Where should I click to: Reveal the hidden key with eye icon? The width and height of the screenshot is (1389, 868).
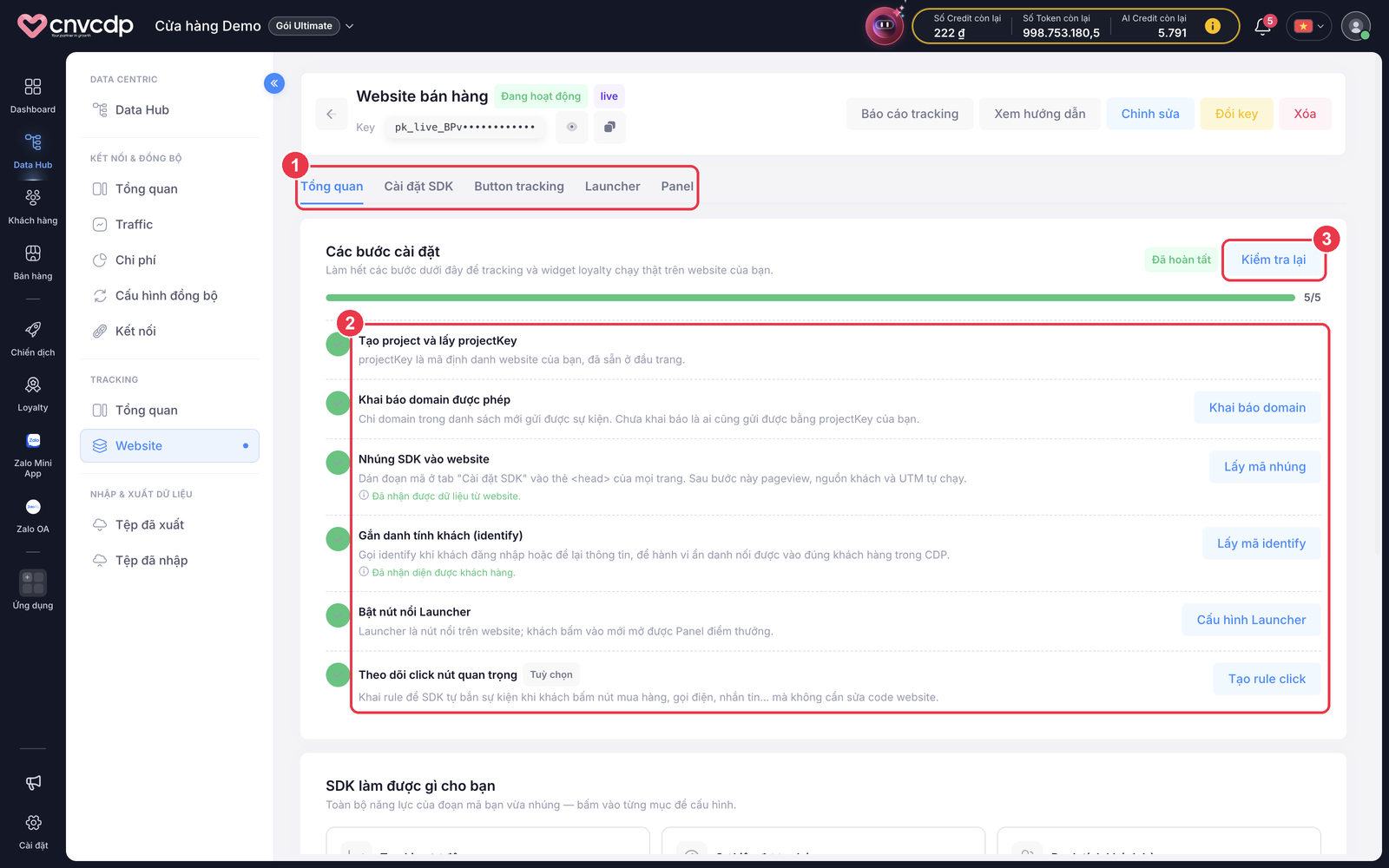(x=571, y=127)
